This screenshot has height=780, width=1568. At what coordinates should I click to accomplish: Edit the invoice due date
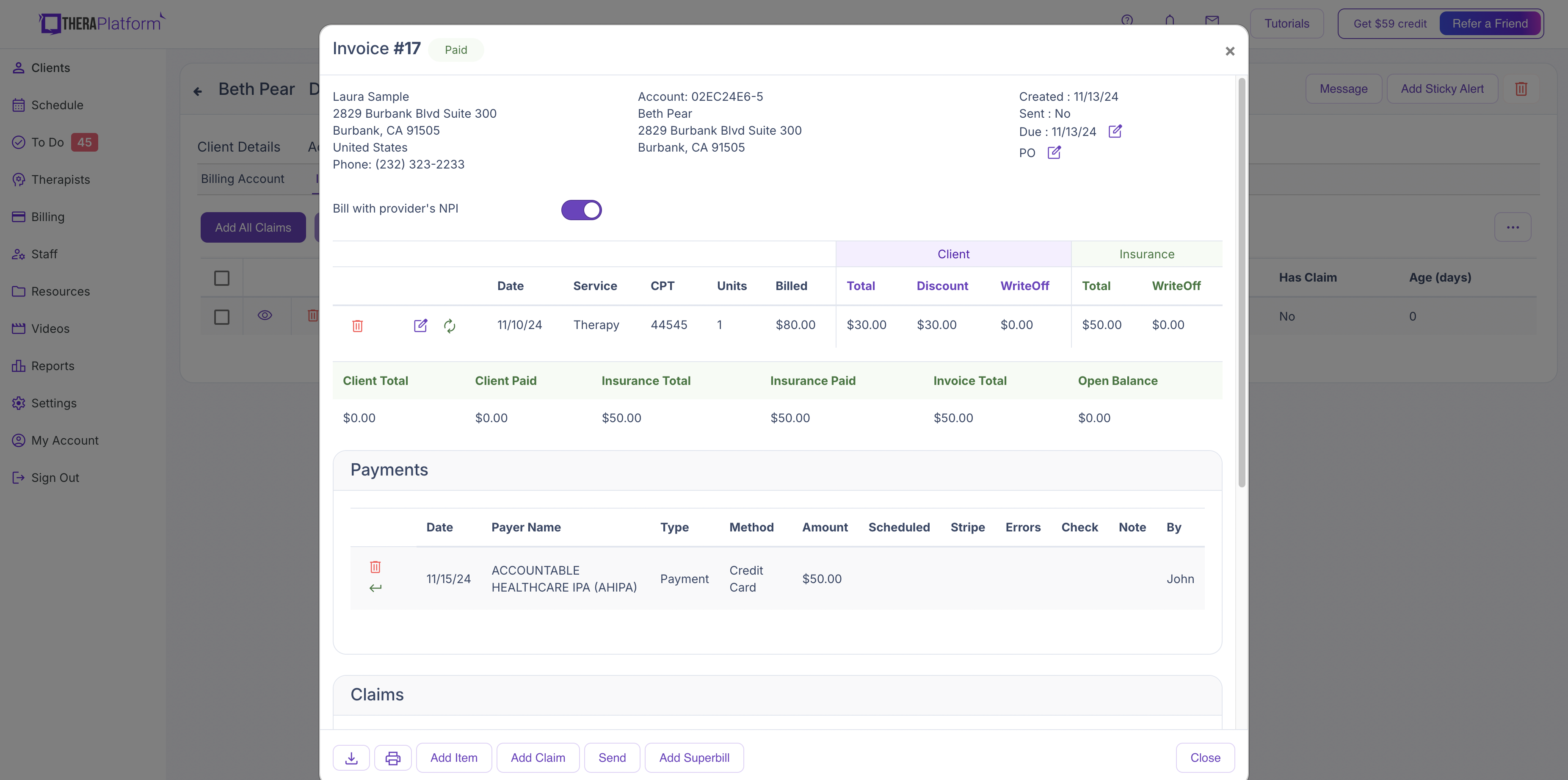pos(1115,131)
